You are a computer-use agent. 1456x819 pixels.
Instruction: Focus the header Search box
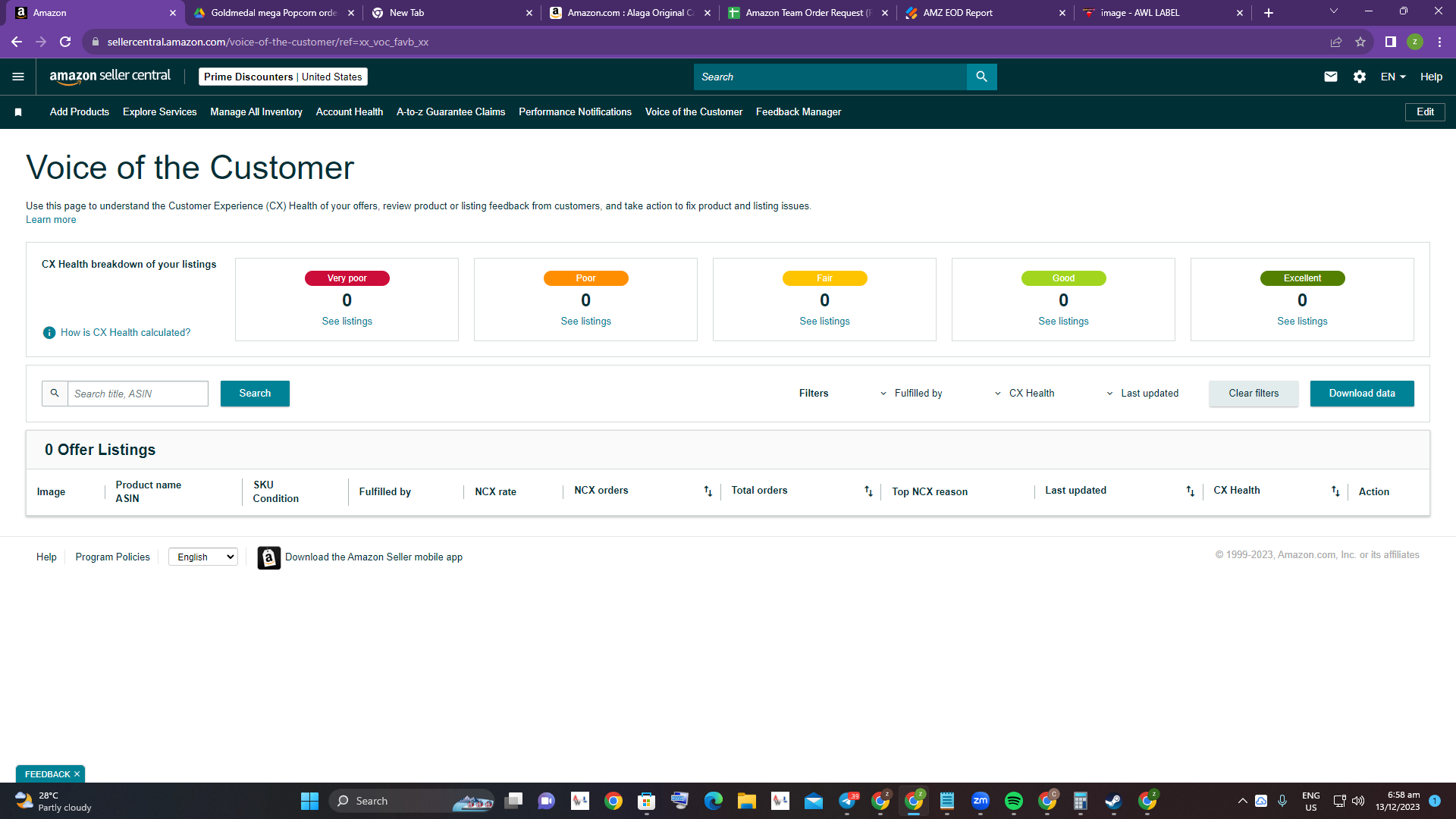pos(830,77)
